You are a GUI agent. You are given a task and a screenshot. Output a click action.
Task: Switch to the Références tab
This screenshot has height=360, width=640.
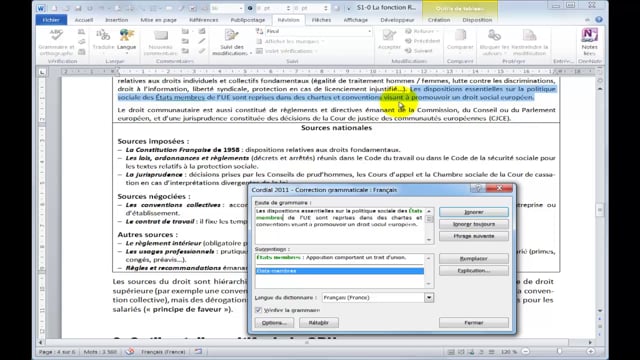pyautogui.click(x=204, y=20)
